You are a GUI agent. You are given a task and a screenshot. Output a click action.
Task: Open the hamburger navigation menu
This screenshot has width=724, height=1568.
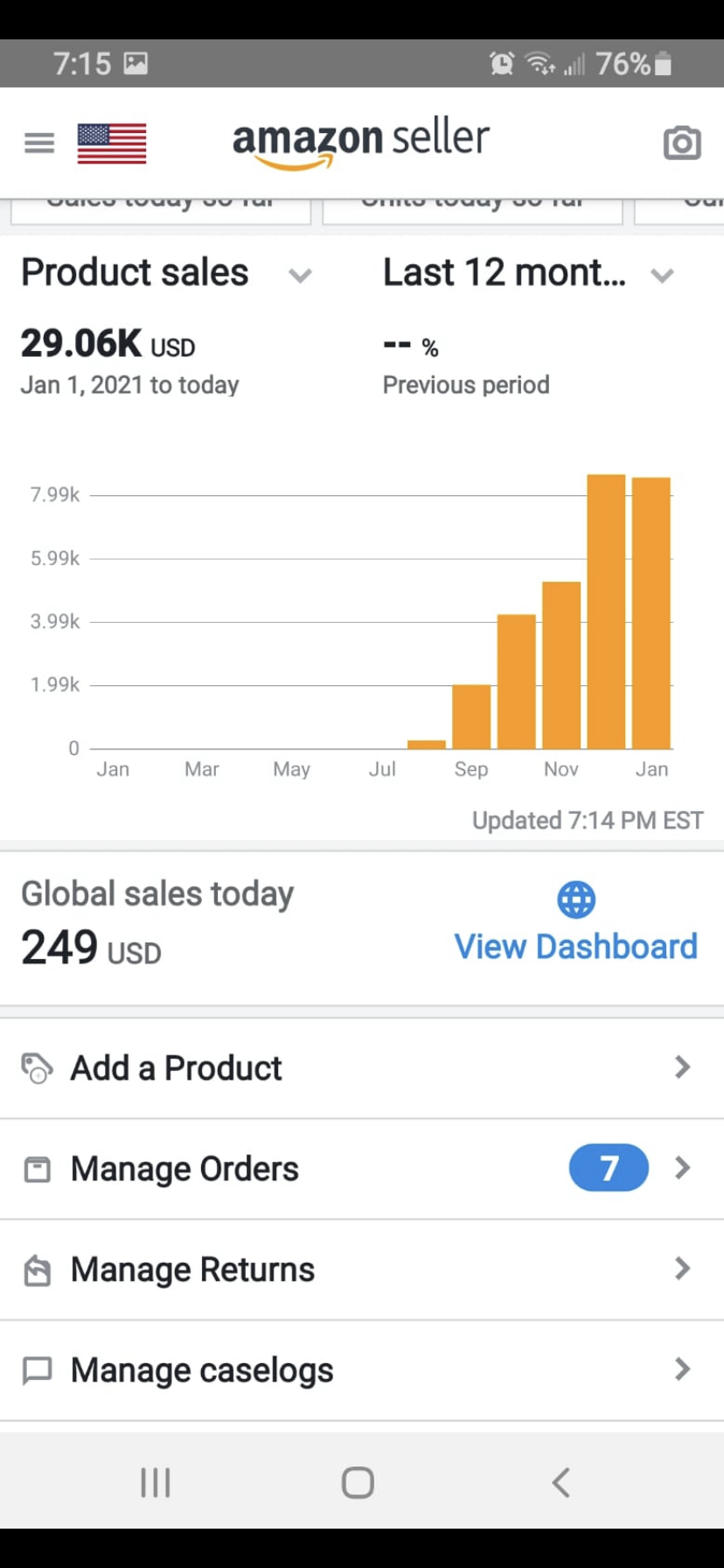[38, 143]
